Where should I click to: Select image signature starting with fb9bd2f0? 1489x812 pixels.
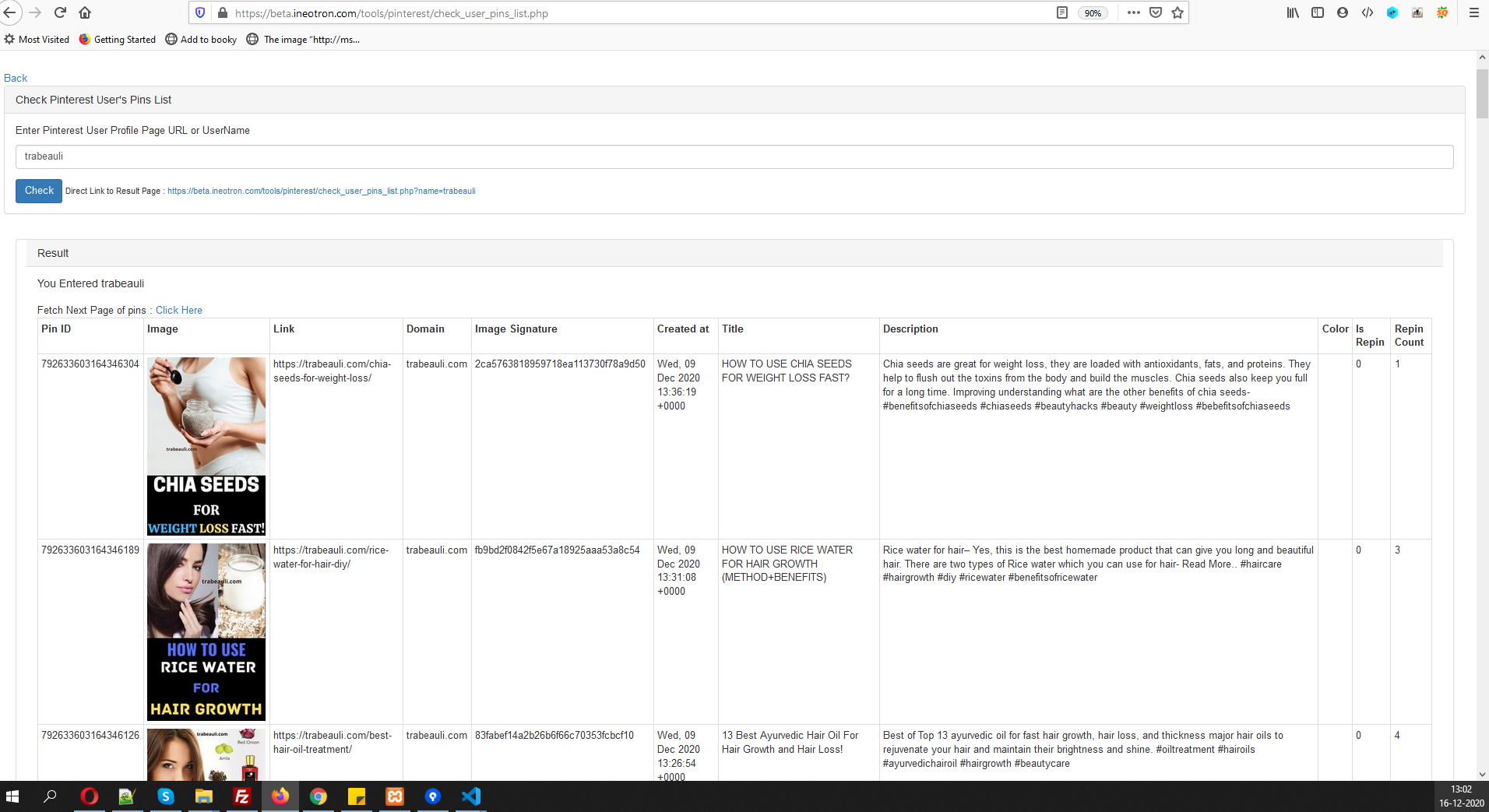(x=558, y=550)
